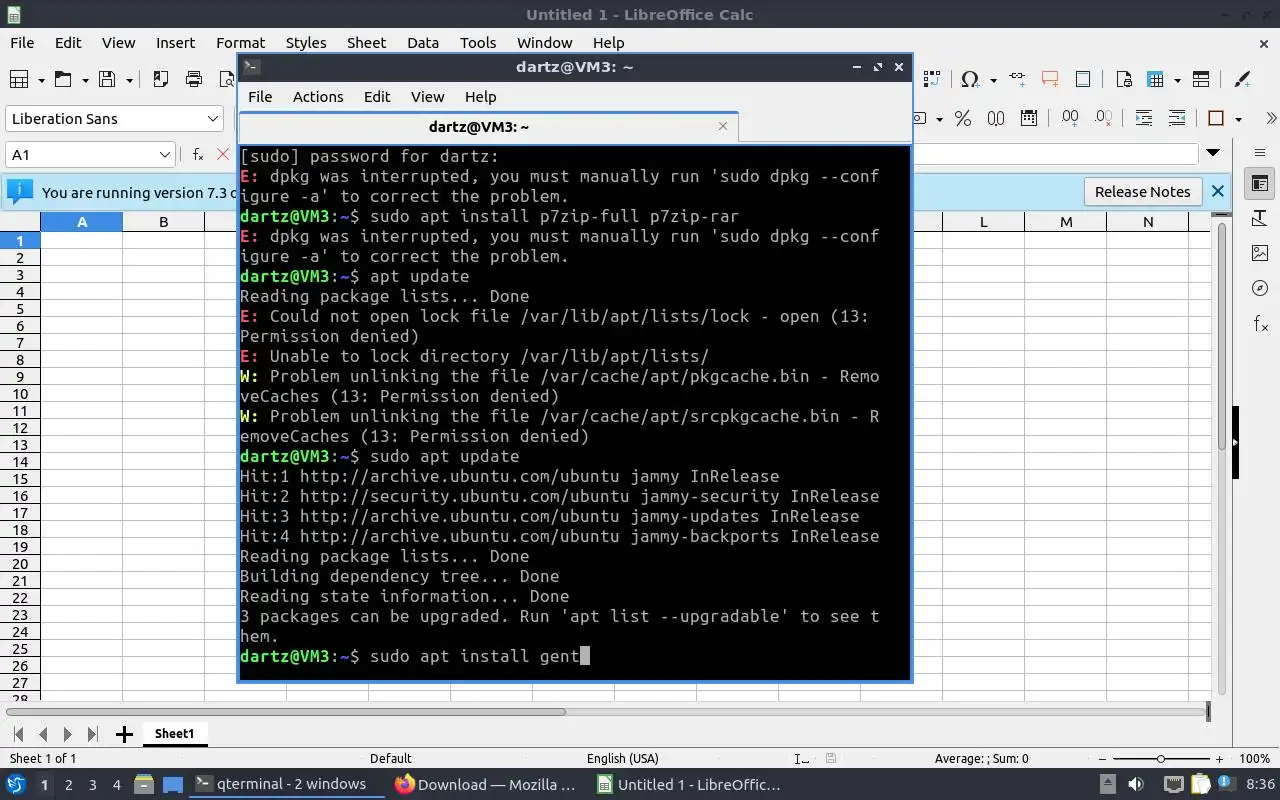Click the Format as Percent icon
The image size is (1280, 800).
963,119
